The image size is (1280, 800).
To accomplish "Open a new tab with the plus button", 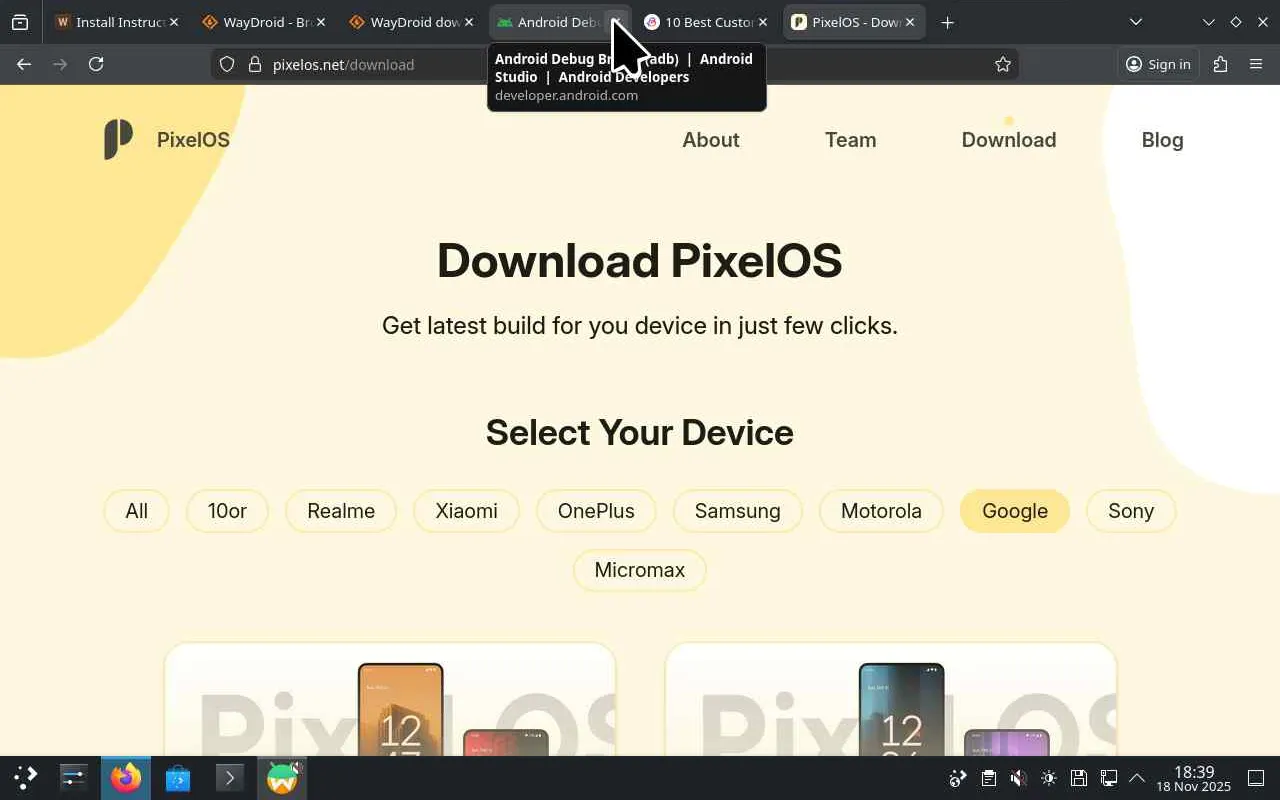I will (x=947, y=22).
